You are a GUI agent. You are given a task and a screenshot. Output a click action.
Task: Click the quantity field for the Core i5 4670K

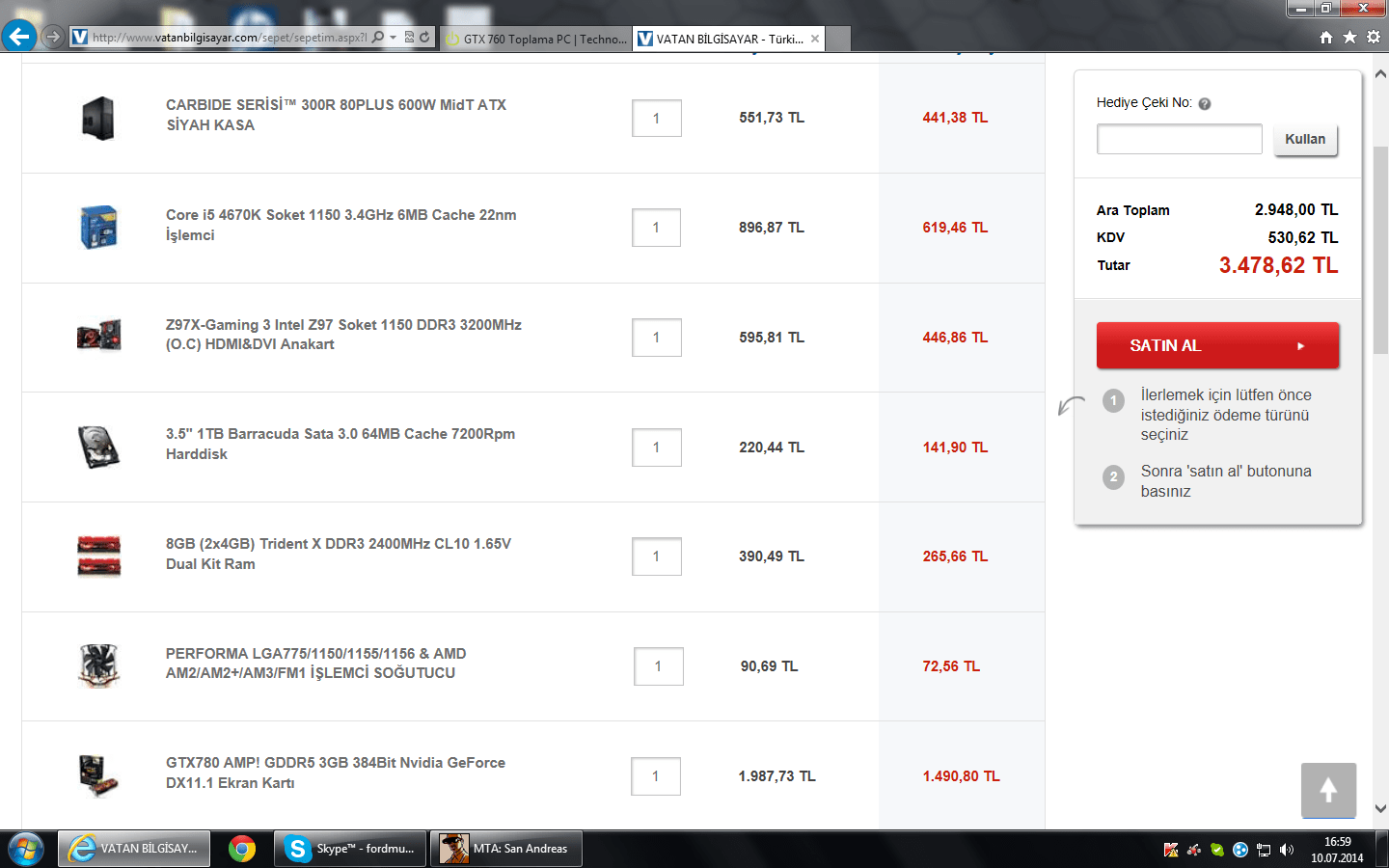pyautogui.click(x=657, y=228)
